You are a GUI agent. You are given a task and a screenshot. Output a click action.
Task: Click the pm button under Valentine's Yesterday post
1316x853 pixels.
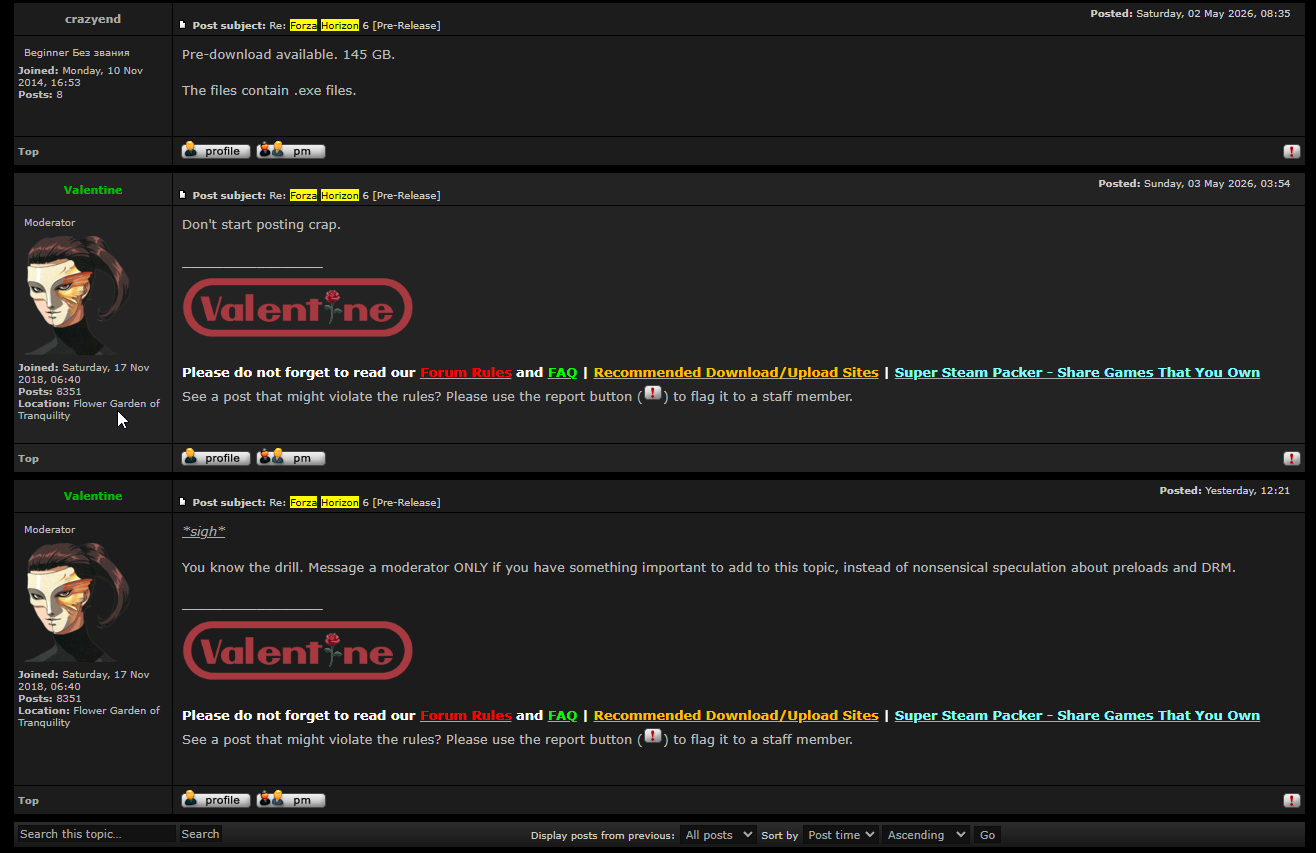coord(291,800)
